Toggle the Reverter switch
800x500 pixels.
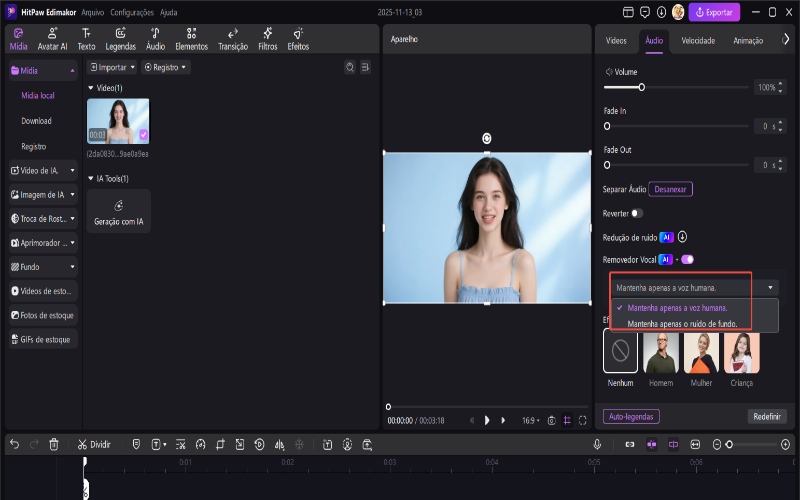coord(637,213)
